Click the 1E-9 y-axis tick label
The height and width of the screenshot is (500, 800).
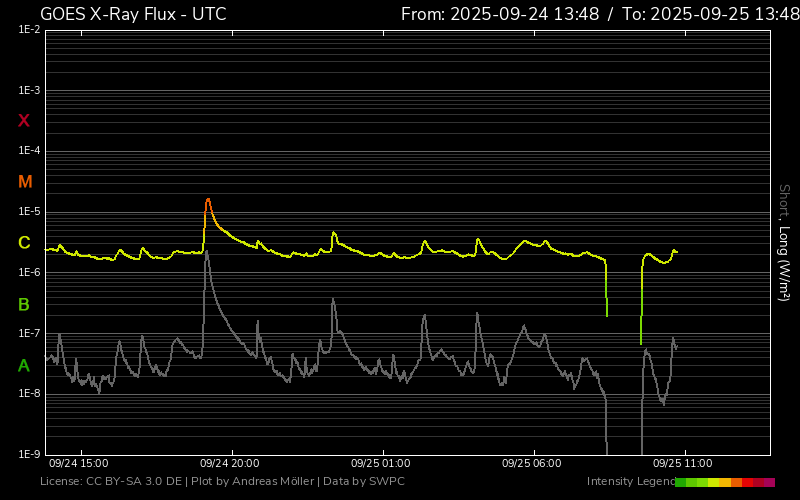point(28,454)
